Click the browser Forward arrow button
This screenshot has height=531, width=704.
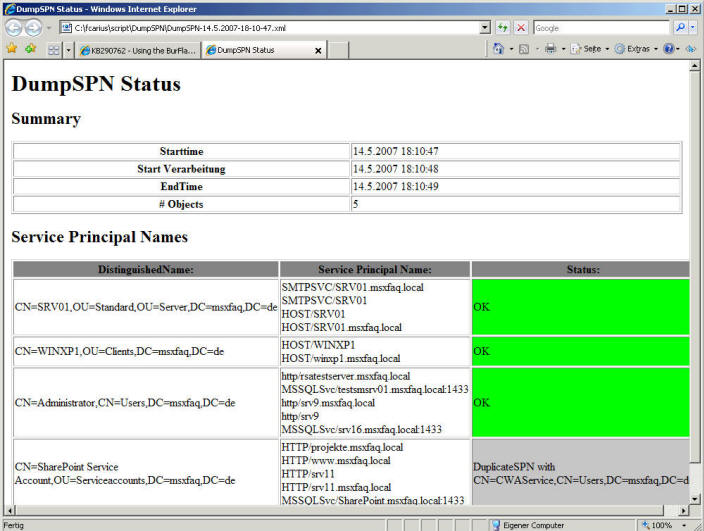coord(34,28)
